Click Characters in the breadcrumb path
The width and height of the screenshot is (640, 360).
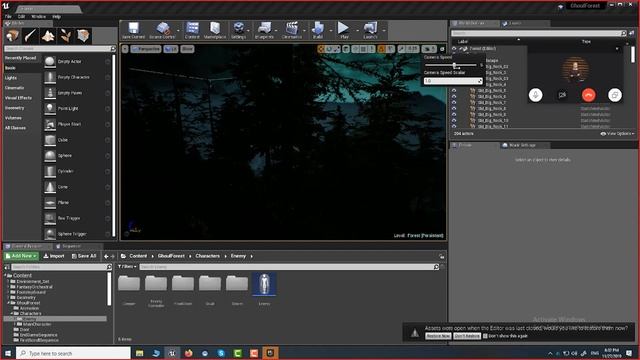coord(207,256)
